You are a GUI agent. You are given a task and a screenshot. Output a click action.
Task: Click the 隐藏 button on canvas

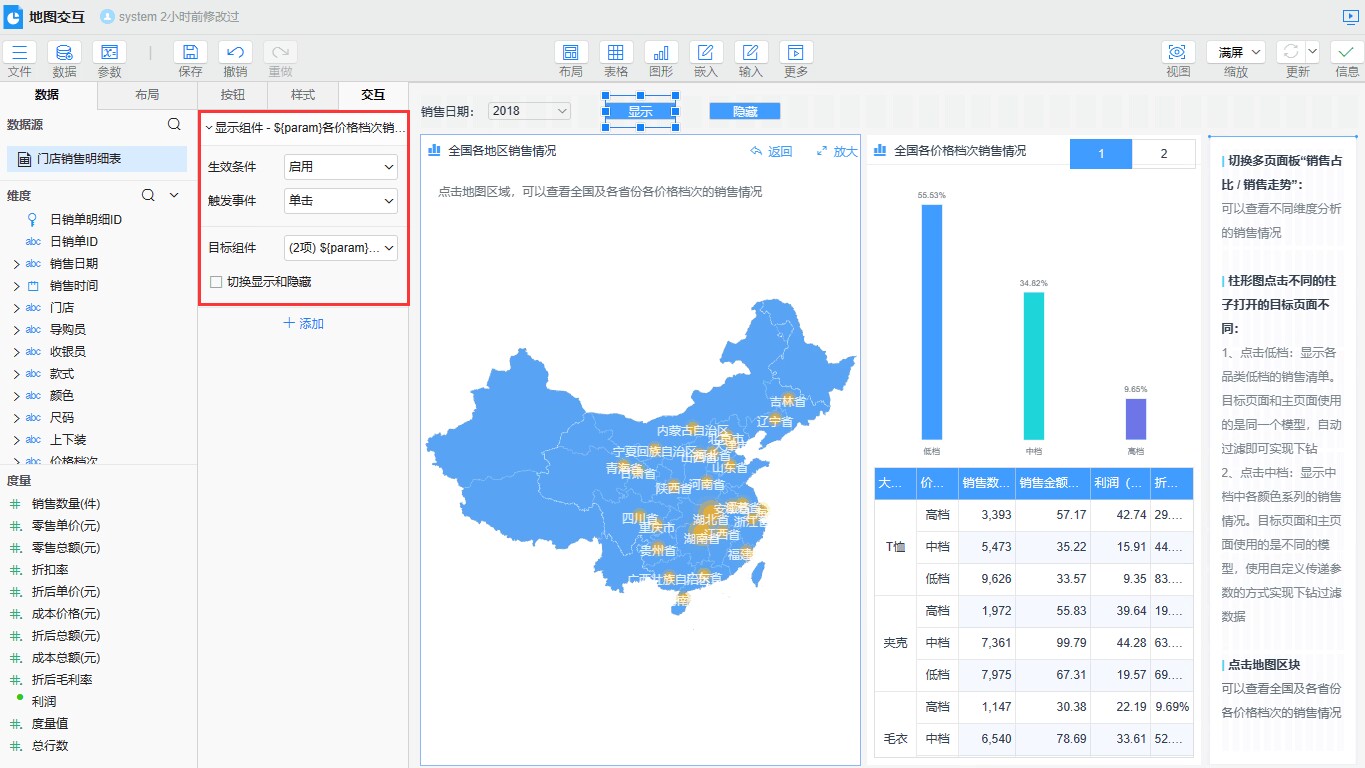[744, 112]
